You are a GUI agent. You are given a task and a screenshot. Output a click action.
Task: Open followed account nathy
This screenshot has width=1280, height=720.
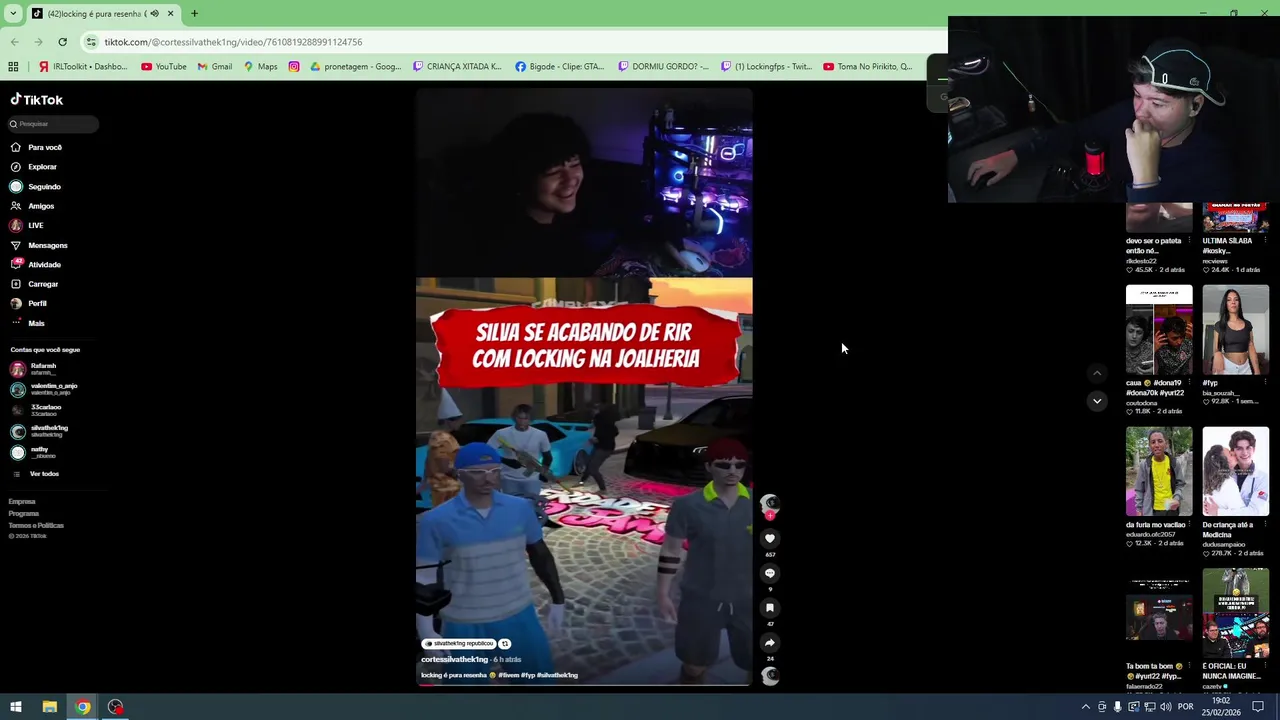33,452
